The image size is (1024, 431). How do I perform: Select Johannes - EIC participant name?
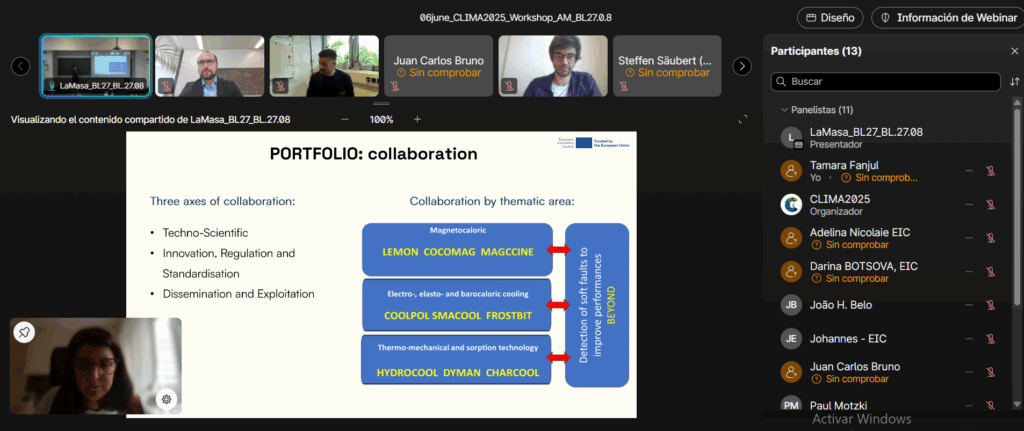(848, 339)
